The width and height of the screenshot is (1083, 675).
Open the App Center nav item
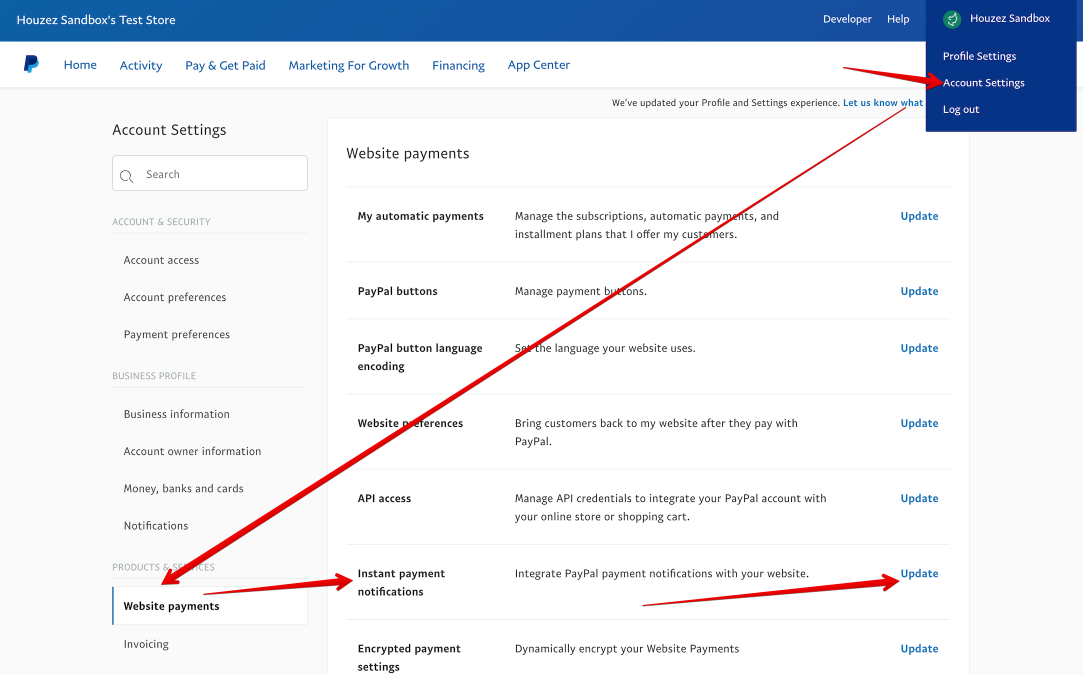point(539,64)
